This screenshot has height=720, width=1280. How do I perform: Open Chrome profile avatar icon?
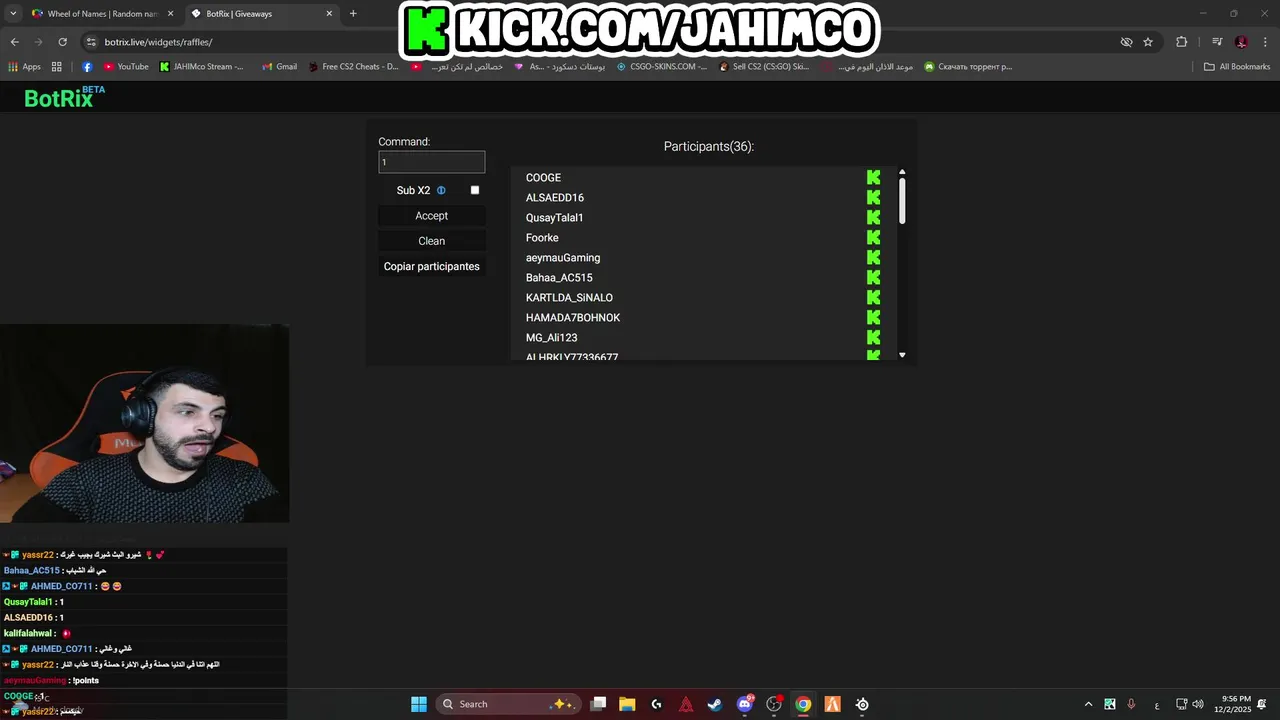pyautogui.click(x=1241, y=42)
